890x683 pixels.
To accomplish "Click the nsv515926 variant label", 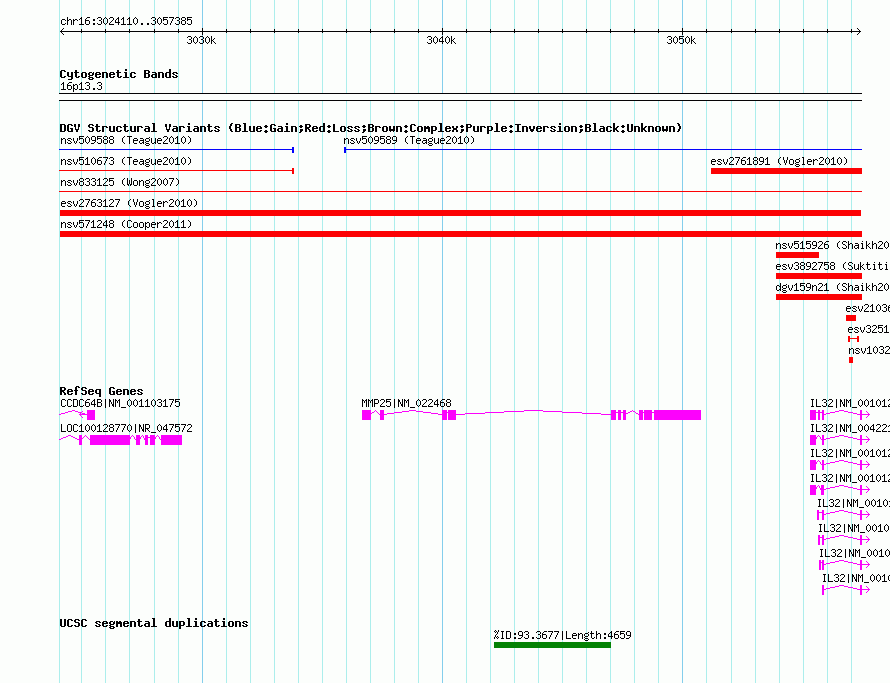I will pos(832,245).
